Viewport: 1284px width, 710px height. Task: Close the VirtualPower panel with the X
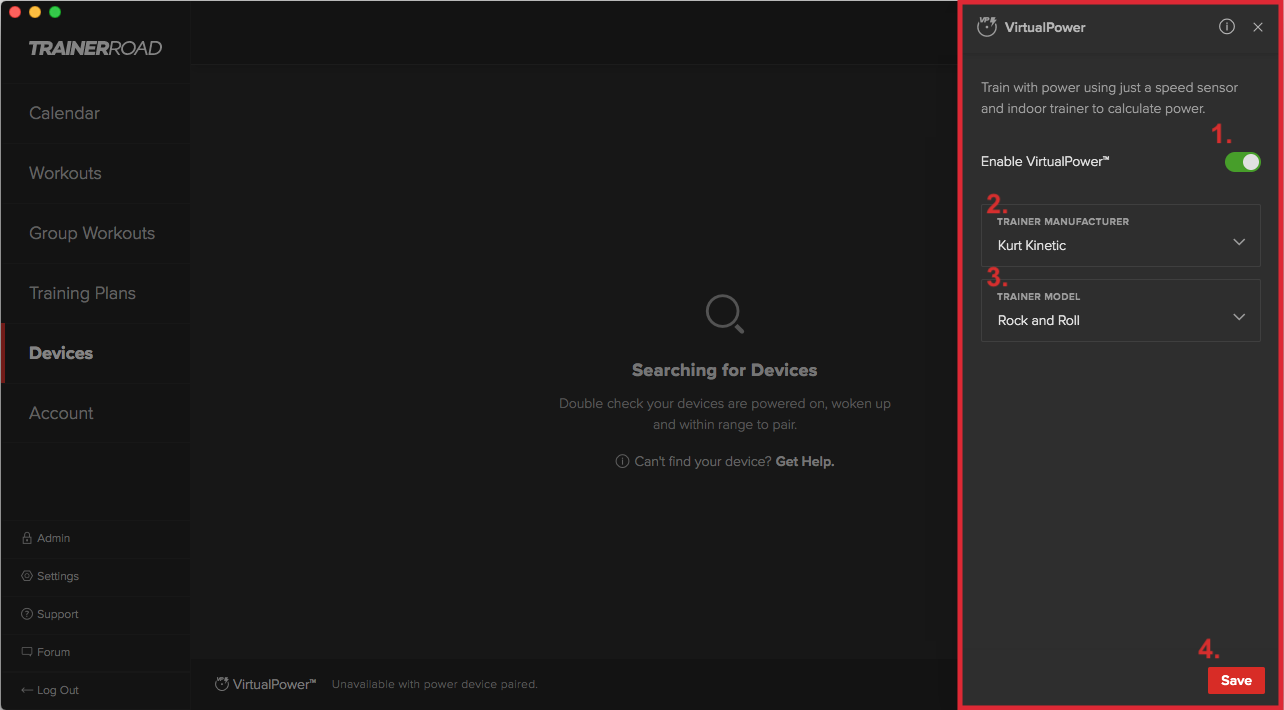point(1258,27)
